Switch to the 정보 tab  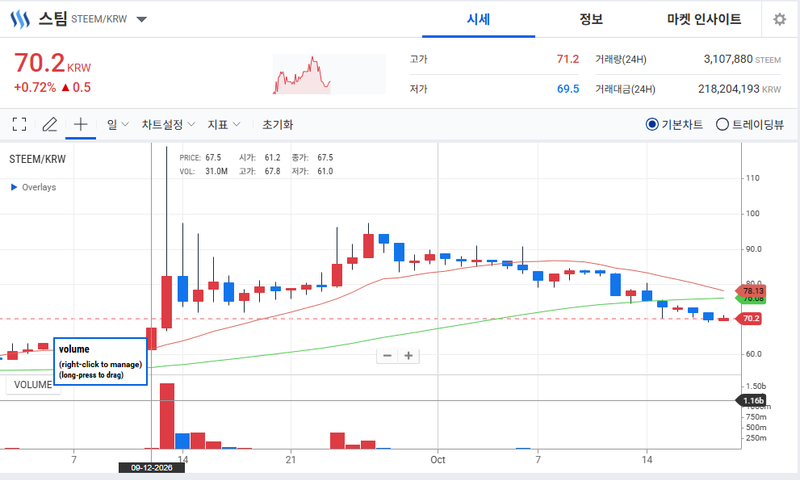coord(591,19)
